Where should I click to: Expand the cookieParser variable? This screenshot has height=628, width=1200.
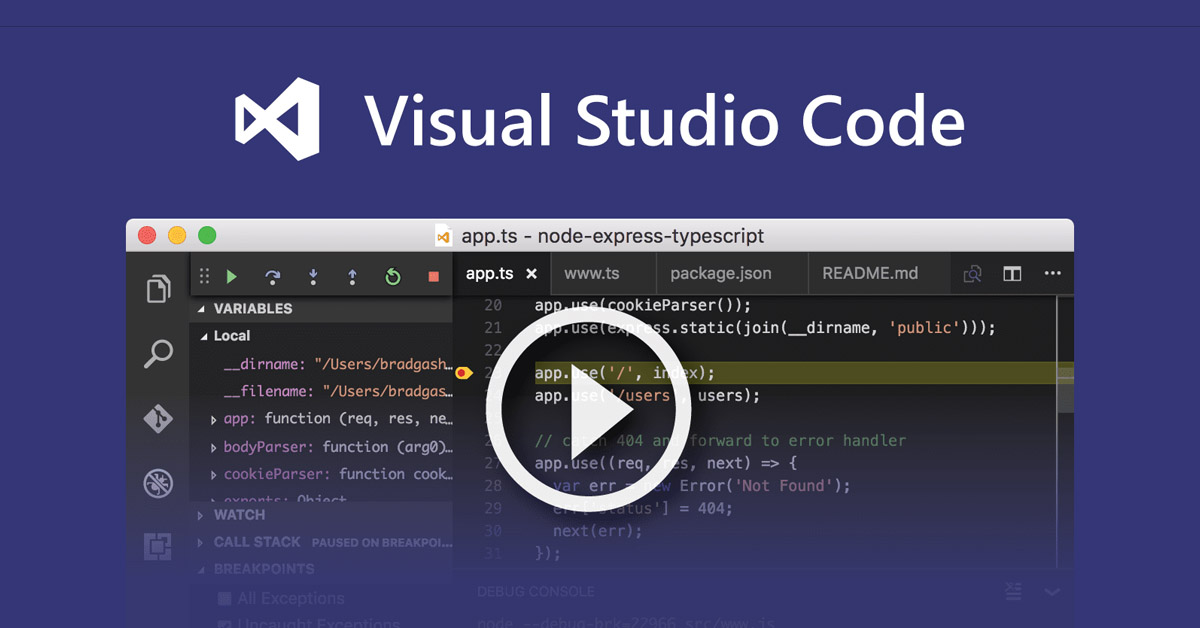click(x=214, y=475)
